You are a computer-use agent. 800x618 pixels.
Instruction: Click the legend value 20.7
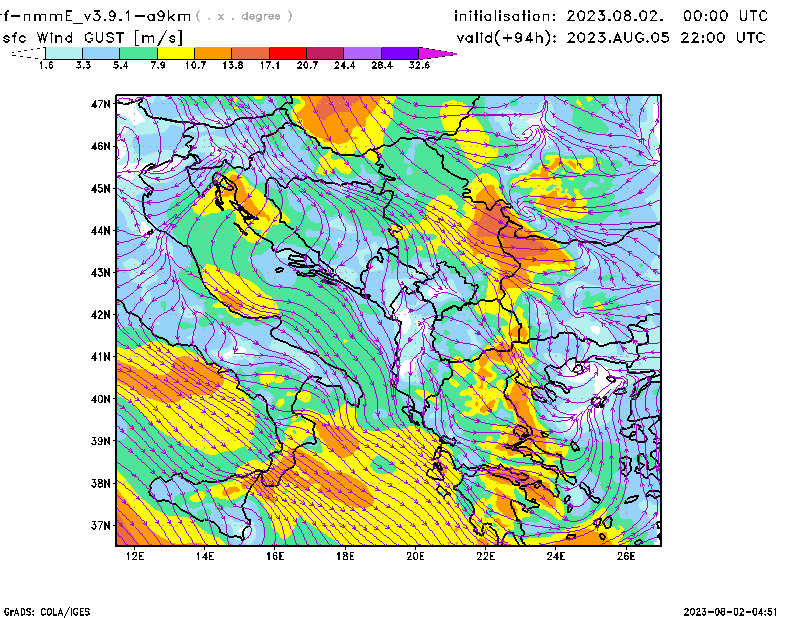307,65
